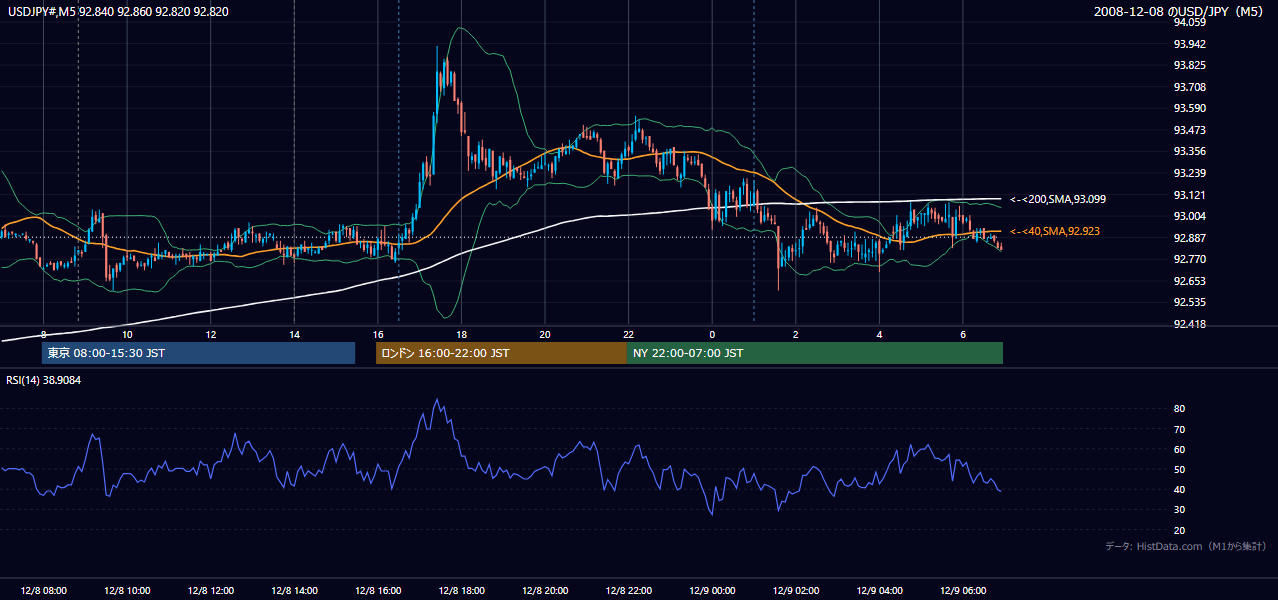The width and height of the screenshot is (1278, 600).
Task: Click the 12/9 04:00 time label
Action: tap(879, 590)
